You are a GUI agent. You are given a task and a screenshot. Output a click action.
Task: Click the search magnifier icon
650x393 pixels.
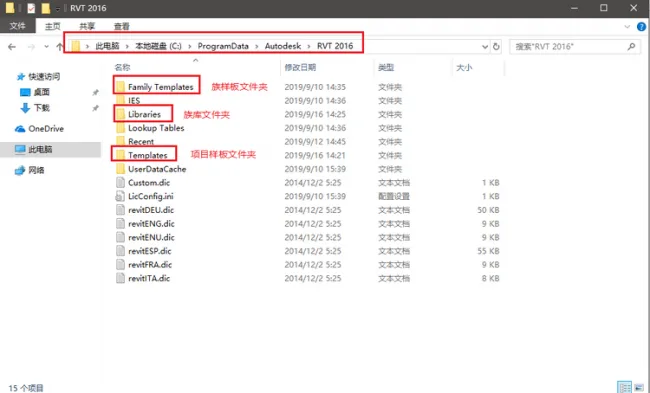click(631, 46)
